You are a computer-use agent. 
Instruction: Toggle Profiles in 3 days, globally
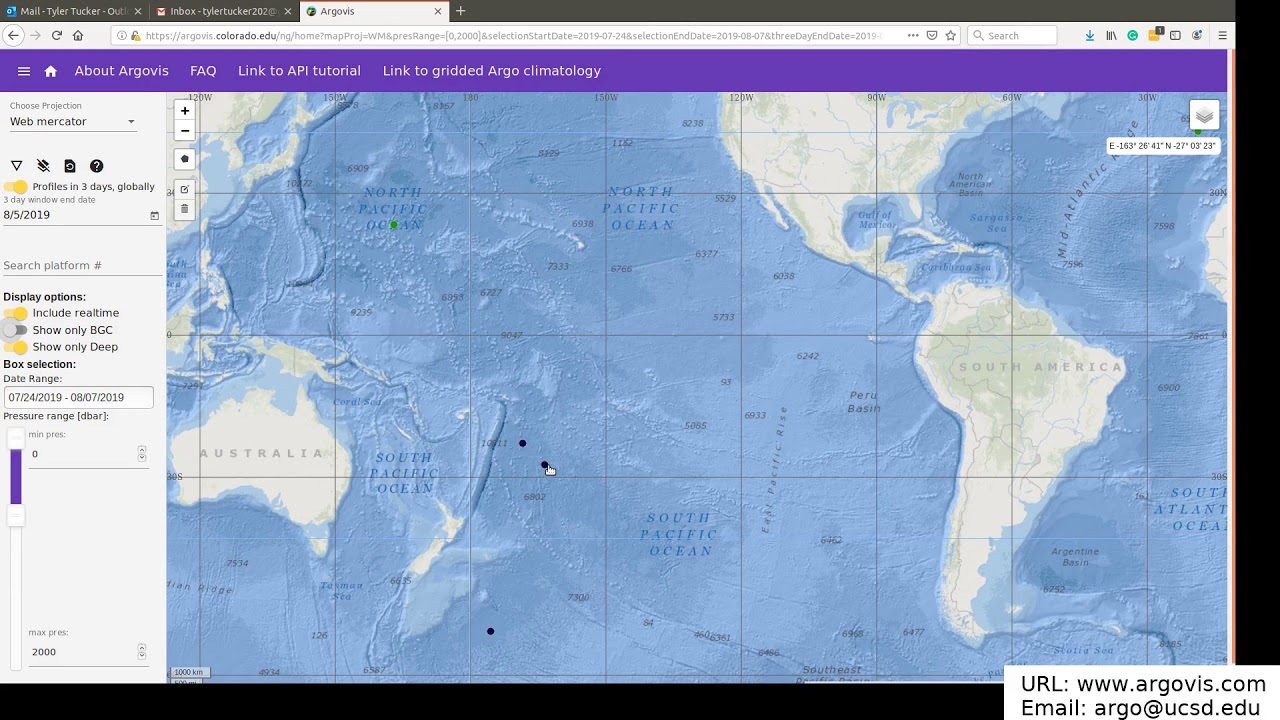pyautogui.click(x=16, y=187)
